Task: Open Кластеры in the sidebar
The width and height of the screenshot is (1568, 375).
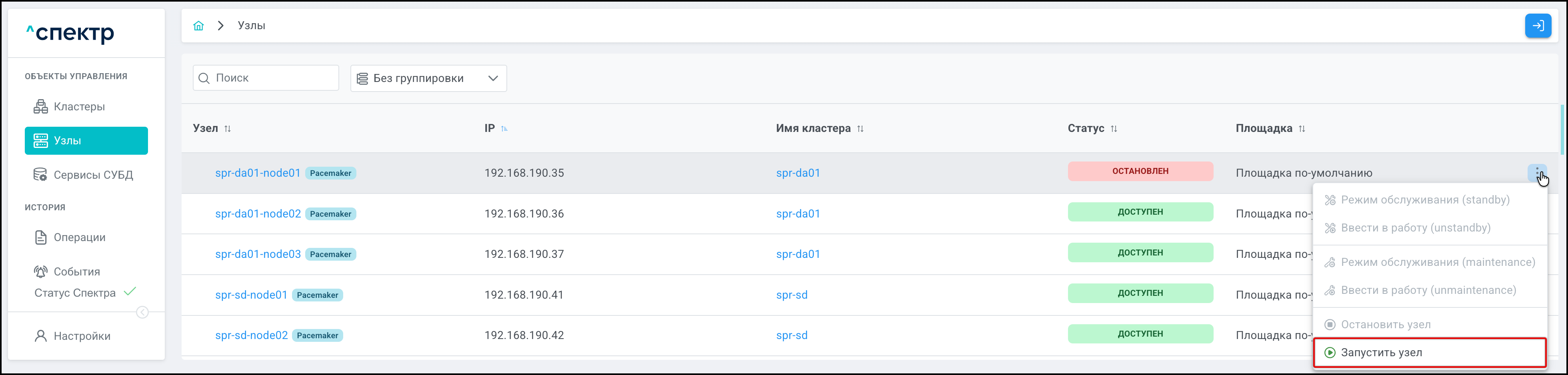Action: (x=79, y=106)
